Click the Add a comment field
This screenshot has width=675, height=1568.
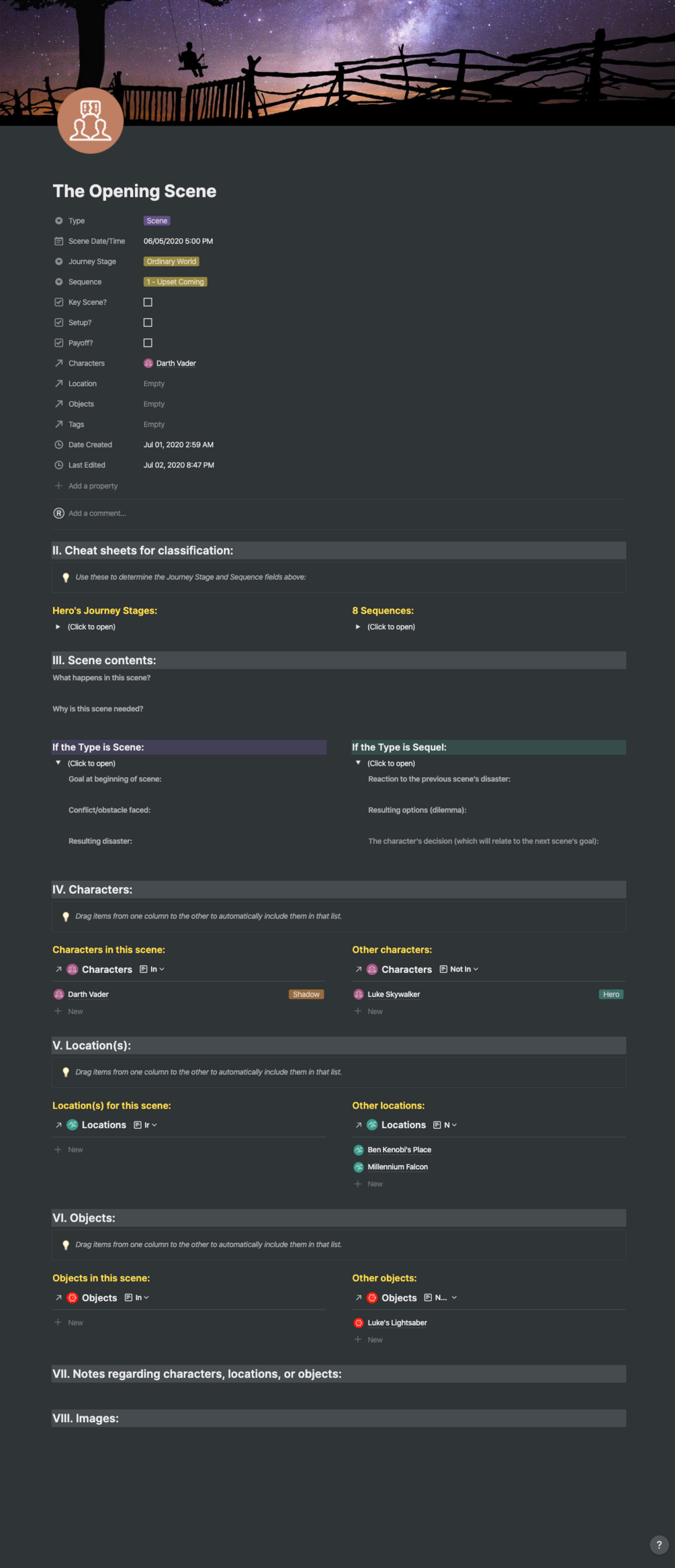pyautogui.click(x=97, y=514)
